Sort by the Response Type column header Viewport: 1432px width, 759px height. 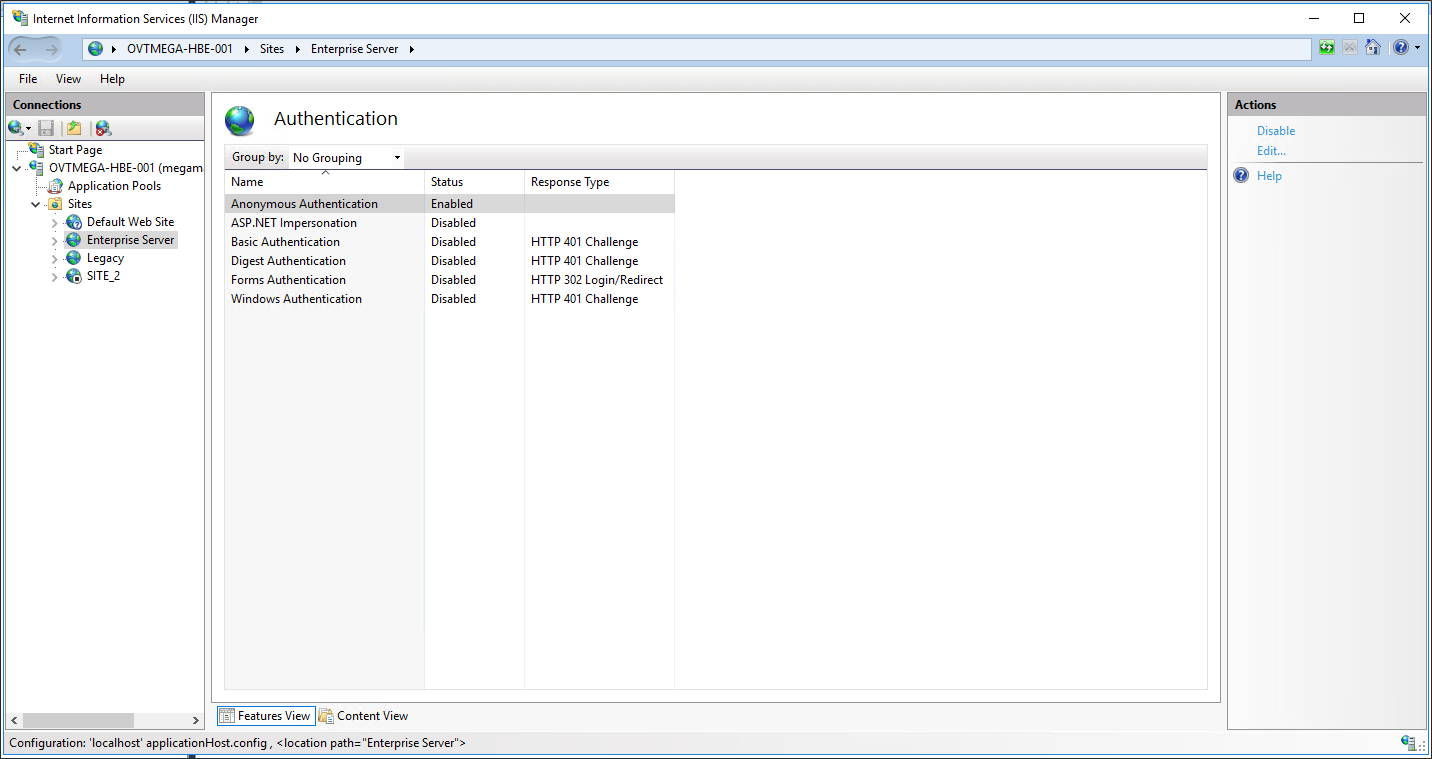tap(599, 182)
